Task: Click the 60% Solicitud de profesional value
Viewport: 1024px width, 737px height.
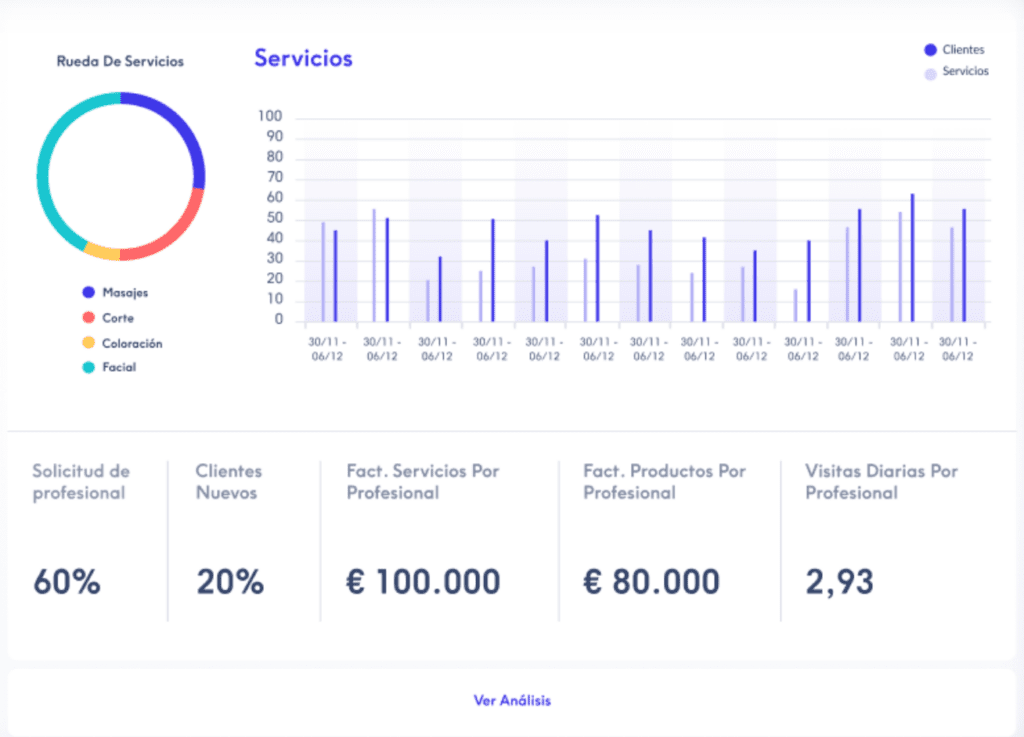Action: pos(67,582)
